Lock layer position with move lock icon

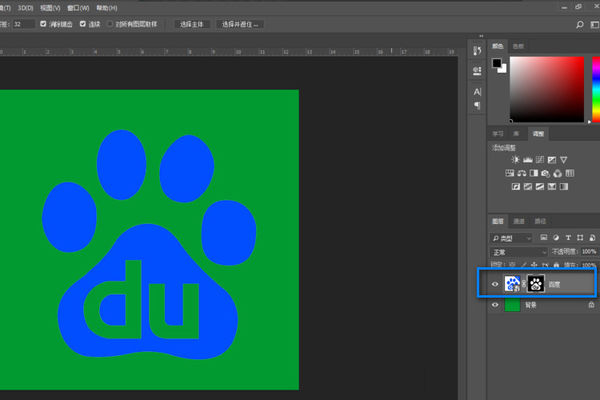(534, 264)
